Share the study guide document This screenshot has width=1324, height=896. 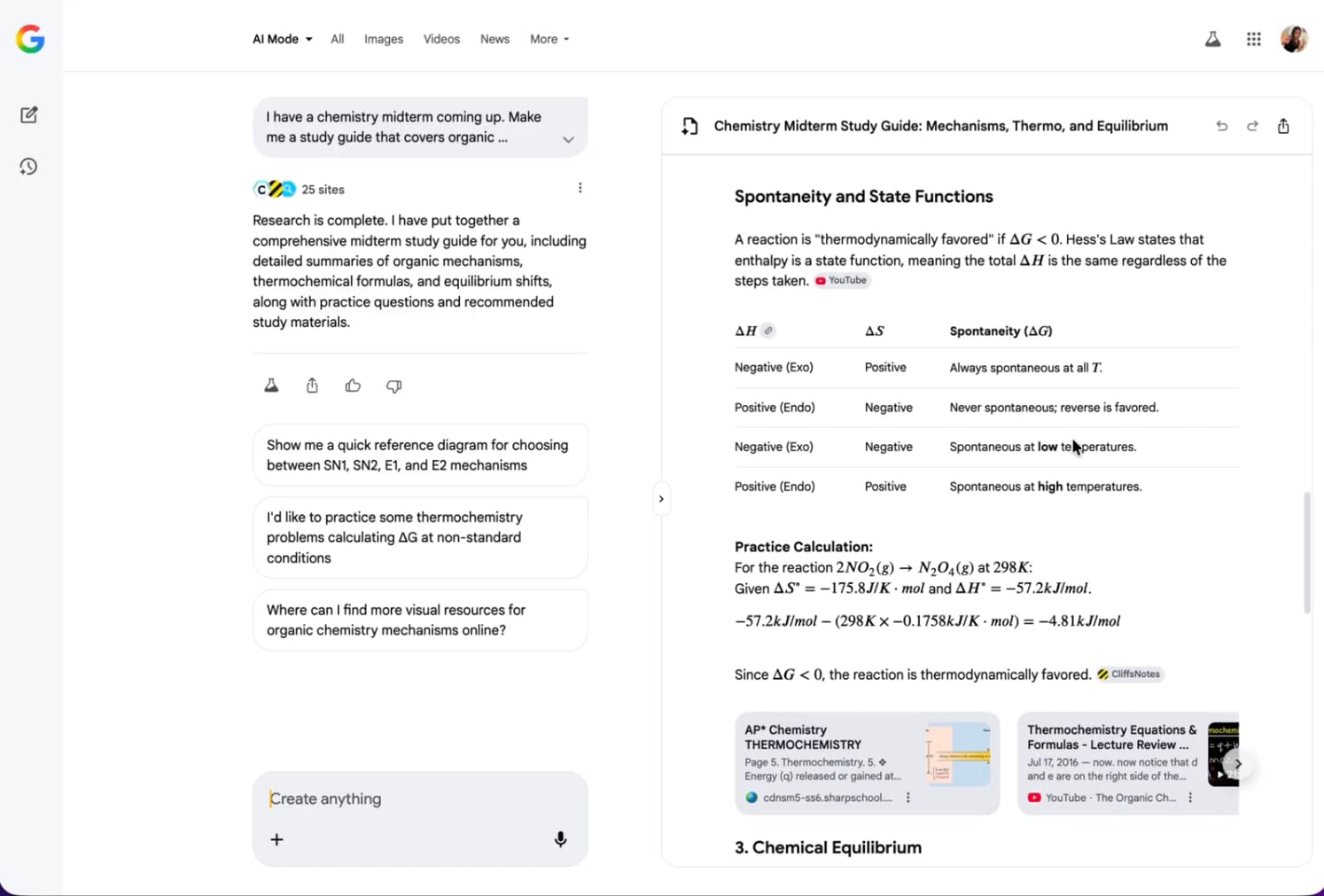pos(1283,126)
